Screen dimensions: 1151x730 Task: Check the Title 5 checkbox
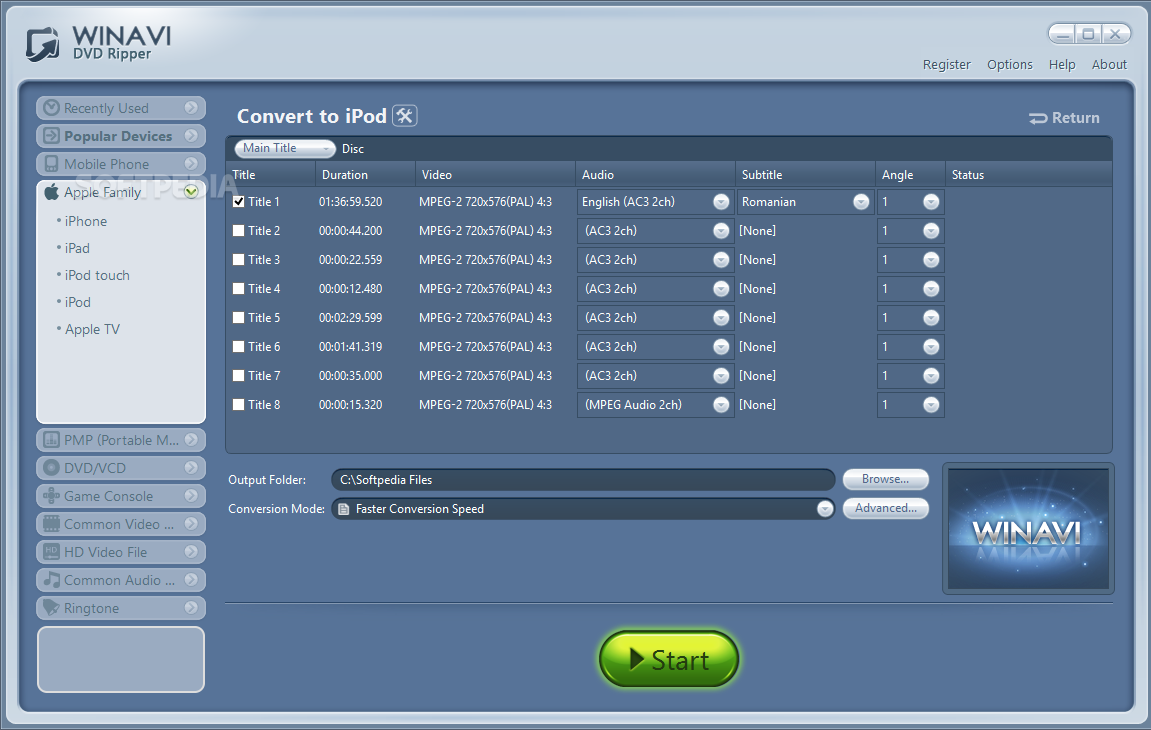click(x=239, y=317)
